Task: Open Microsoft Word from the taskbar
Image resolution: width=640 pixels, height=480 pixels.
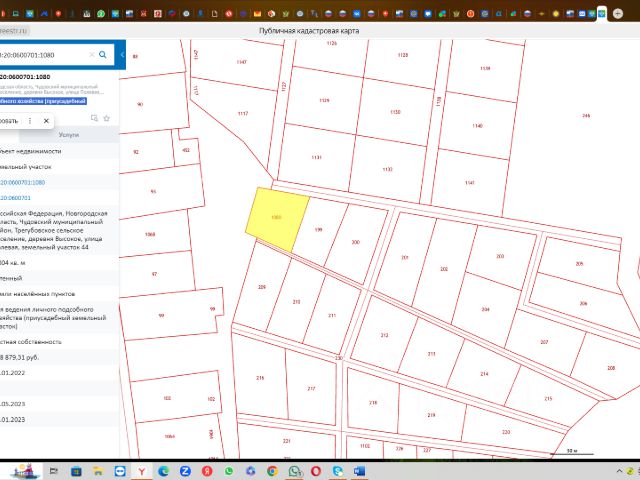Action: click(x=359, y=471)
